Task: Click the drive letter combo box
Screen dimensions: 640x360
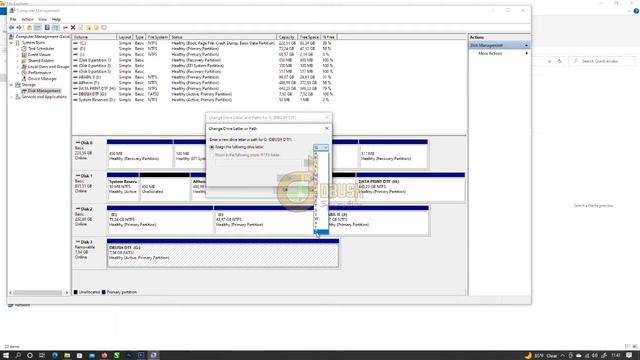Action: [x=321, y=147]
